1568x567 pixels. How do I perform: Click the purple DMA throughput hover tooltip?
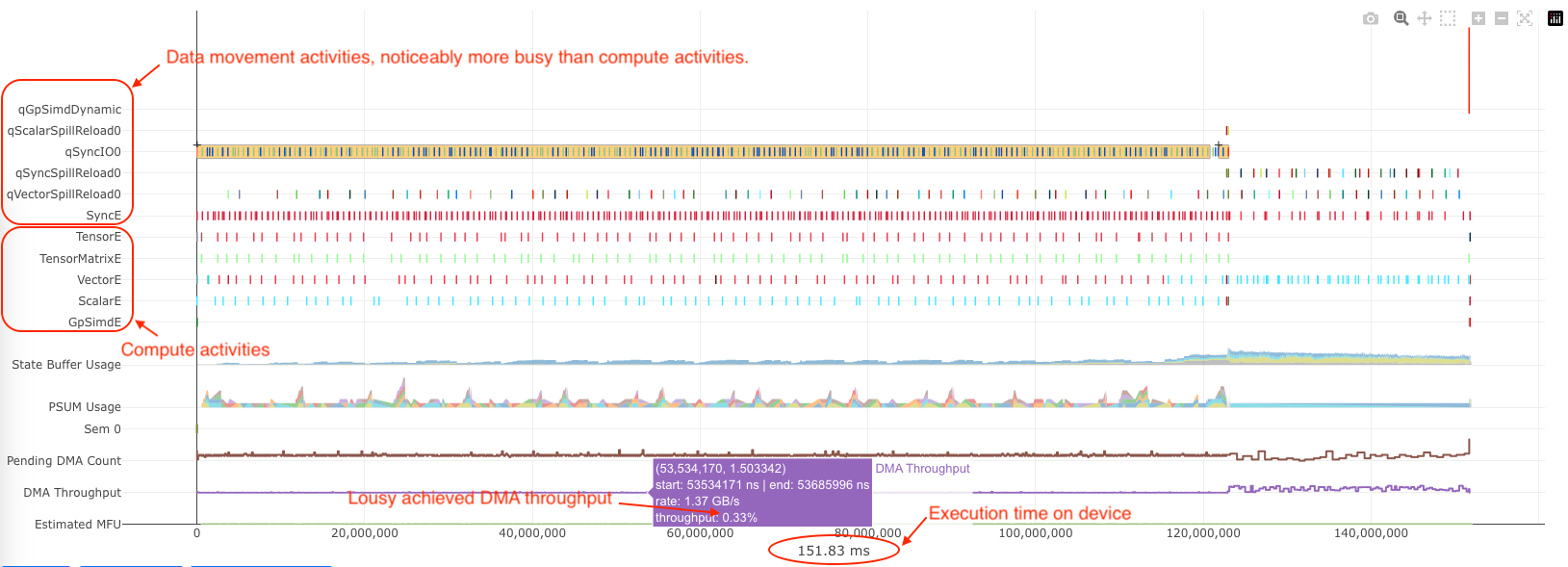coord(761,493)
